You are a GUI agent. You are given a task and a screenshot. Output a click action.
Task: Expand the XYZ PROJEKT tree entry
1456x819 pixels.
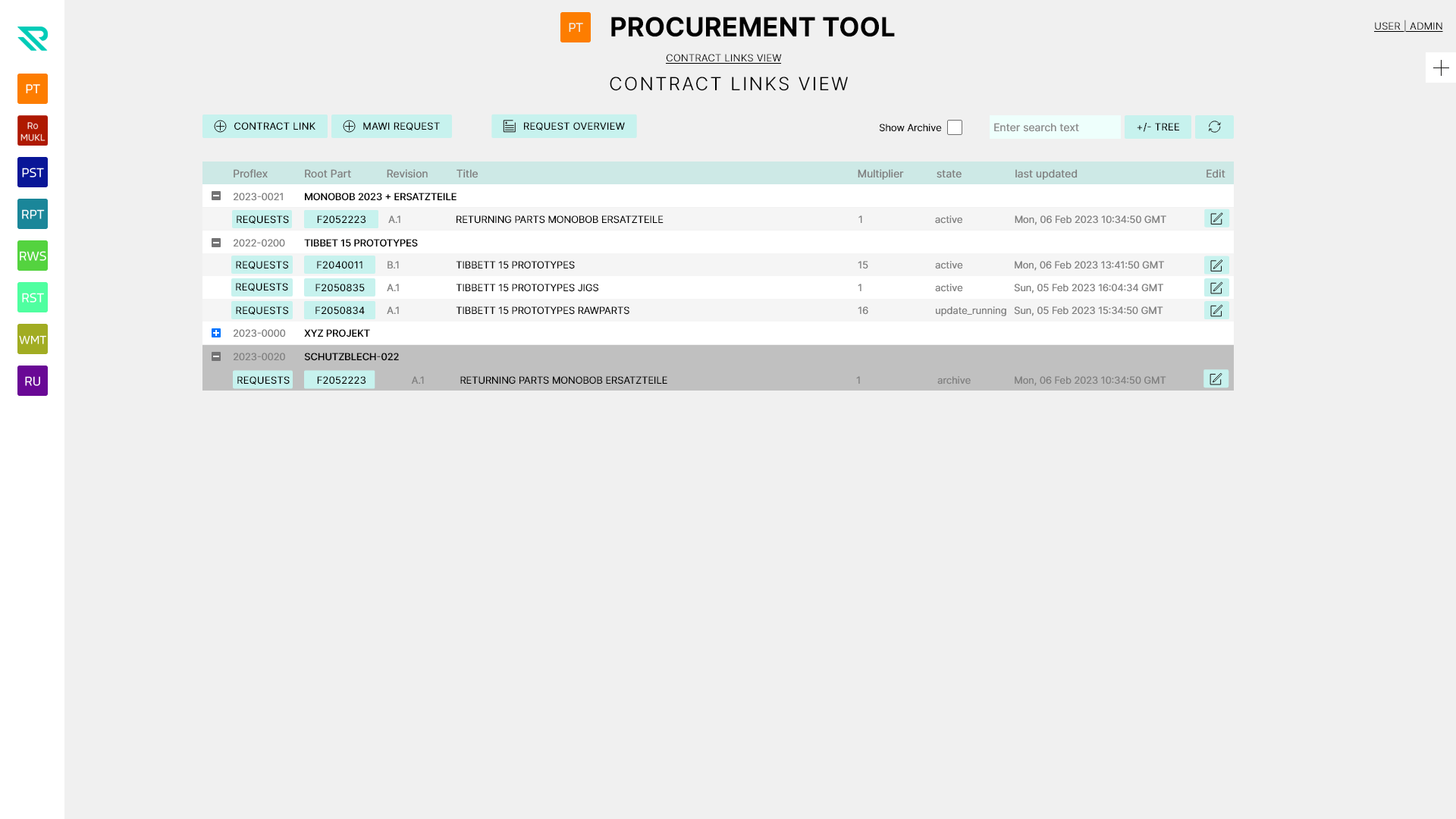216,332
